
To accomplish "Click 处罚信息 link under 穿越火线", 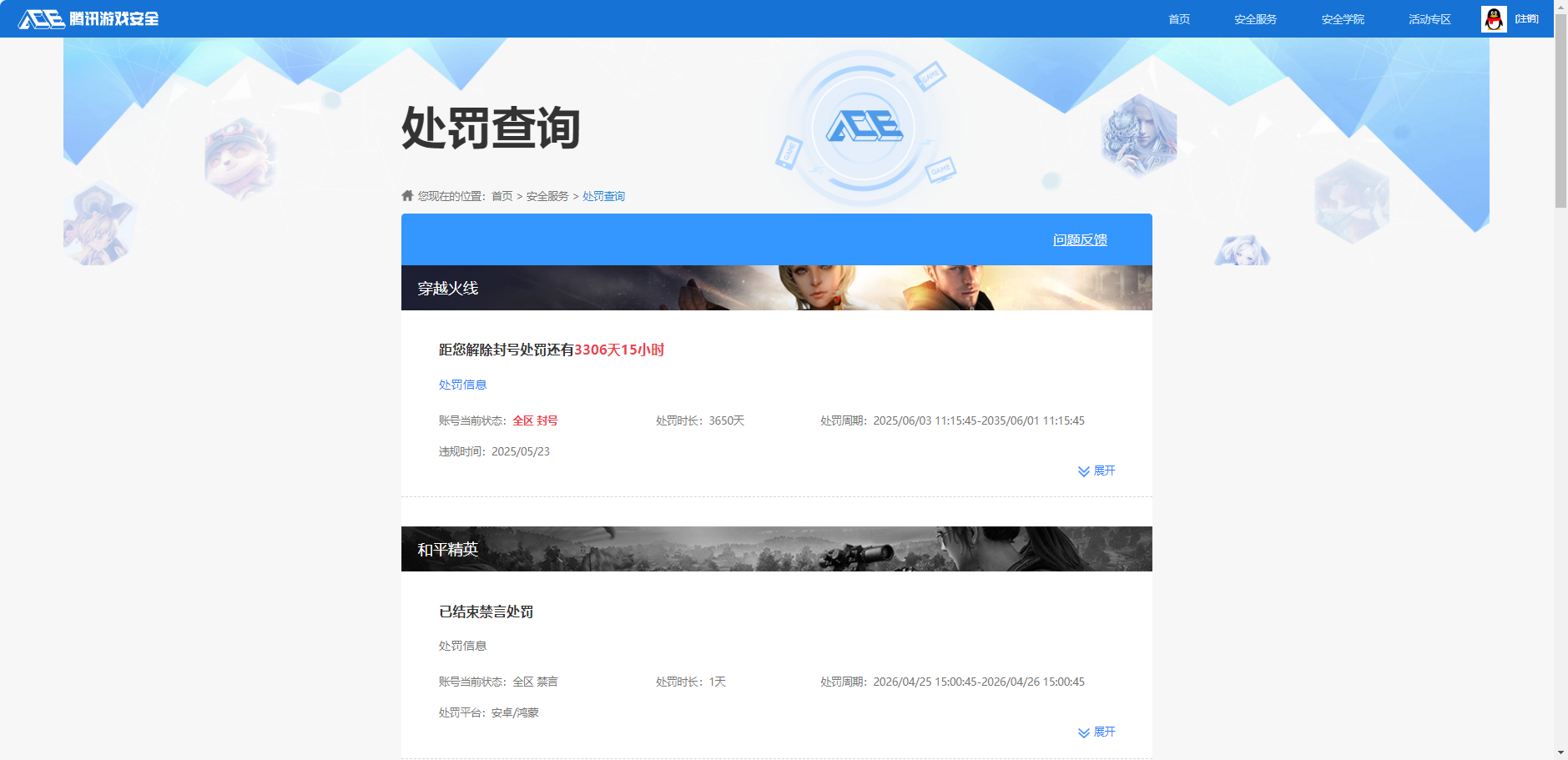I will (462, 385).
